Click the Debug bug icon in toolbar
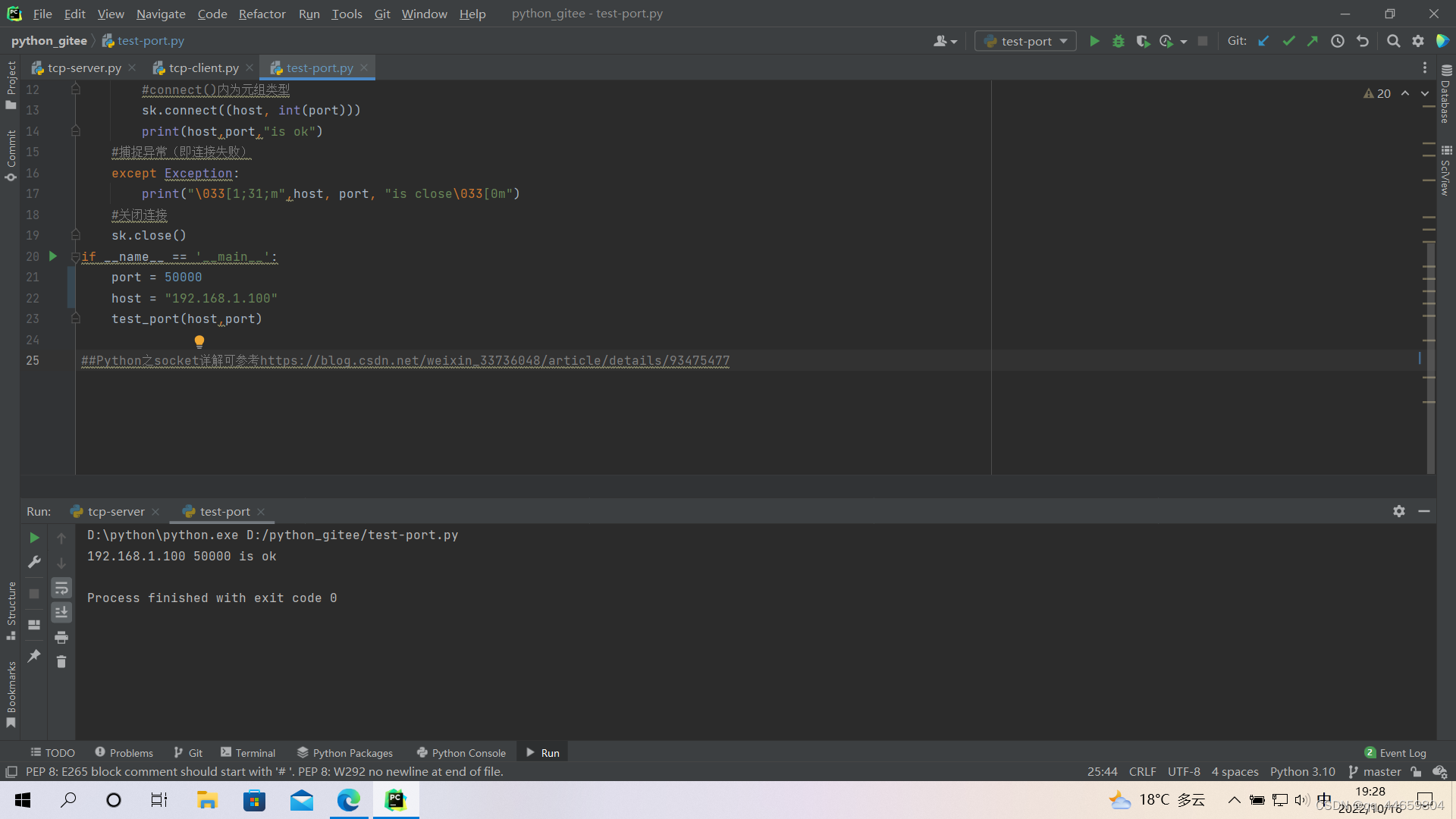1456x819 pixels. pos(1119,41)
